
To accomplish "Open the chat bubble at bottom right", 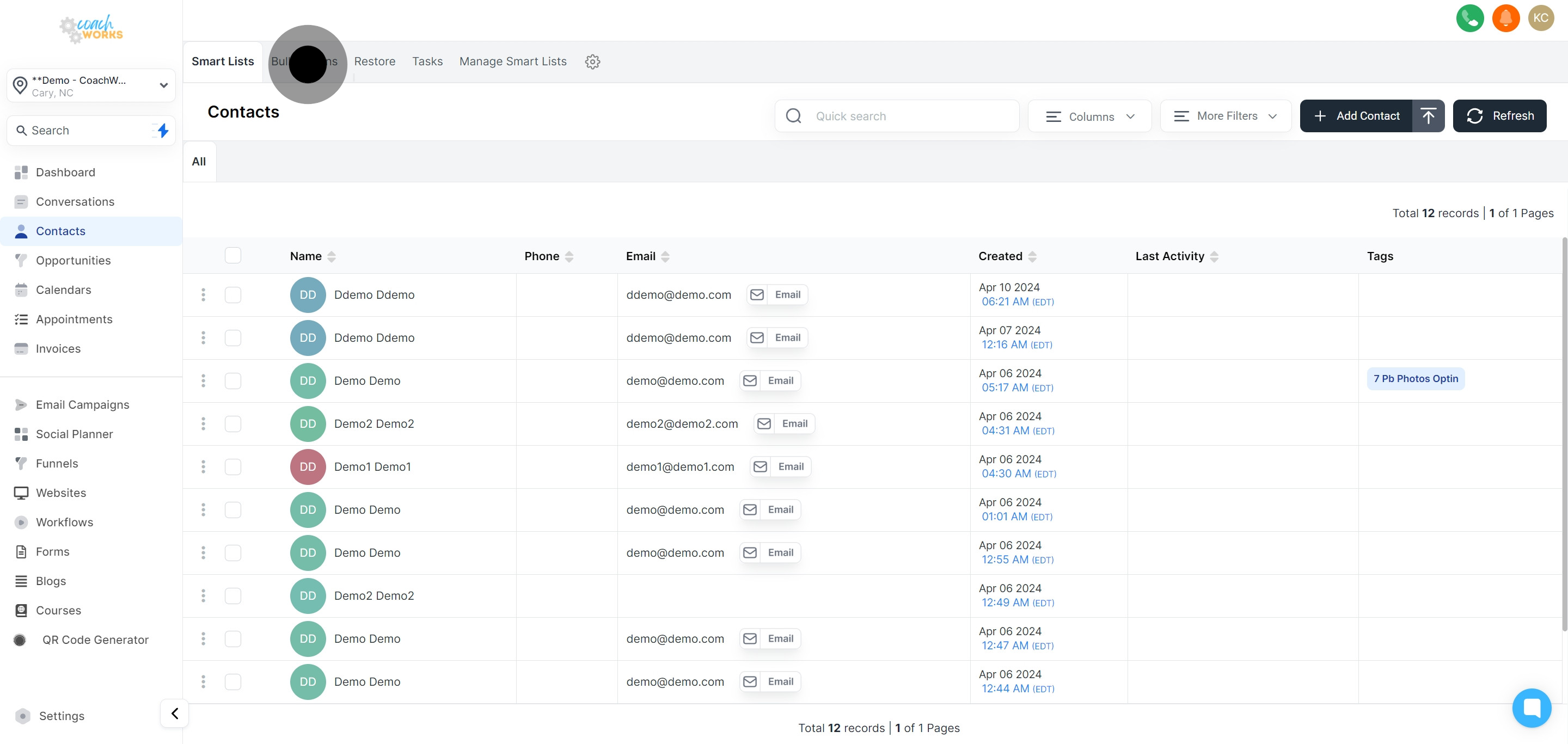I will [x=1532, y=708].
